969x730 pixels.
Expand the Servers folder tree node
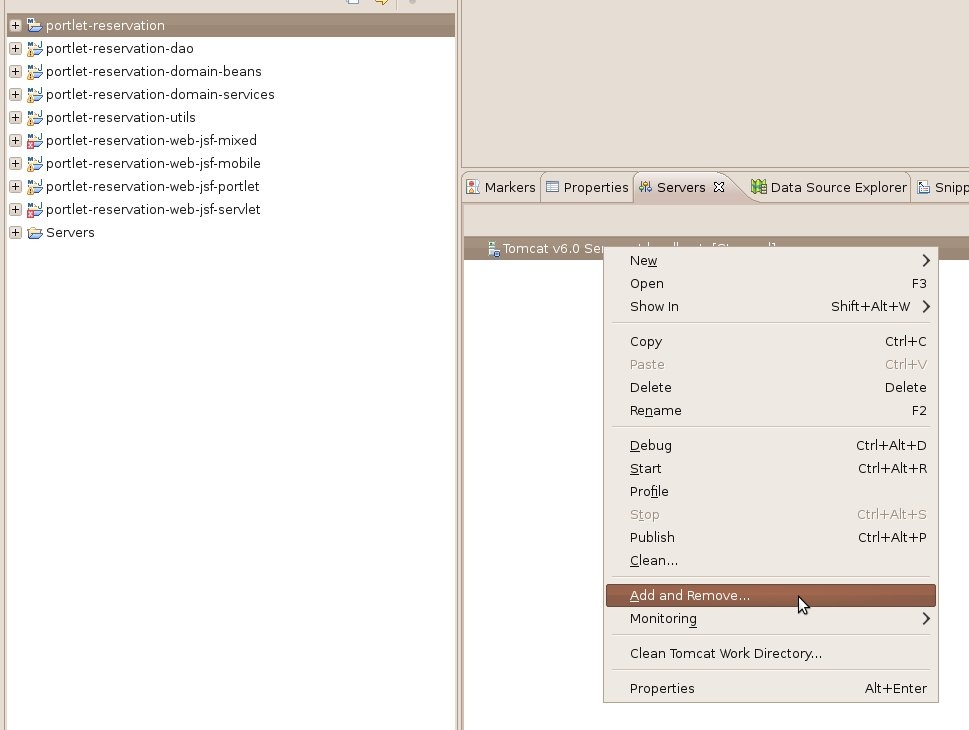click(15, 233)
